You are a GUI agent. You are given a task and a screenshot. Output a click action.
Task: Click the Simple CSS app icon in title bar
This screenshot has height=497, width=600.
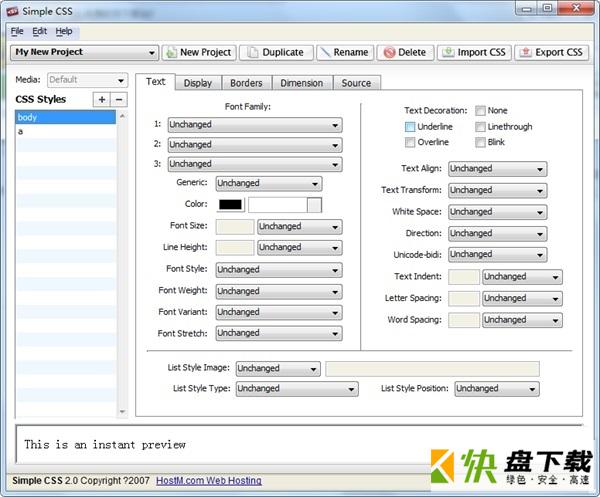(12, 11)
